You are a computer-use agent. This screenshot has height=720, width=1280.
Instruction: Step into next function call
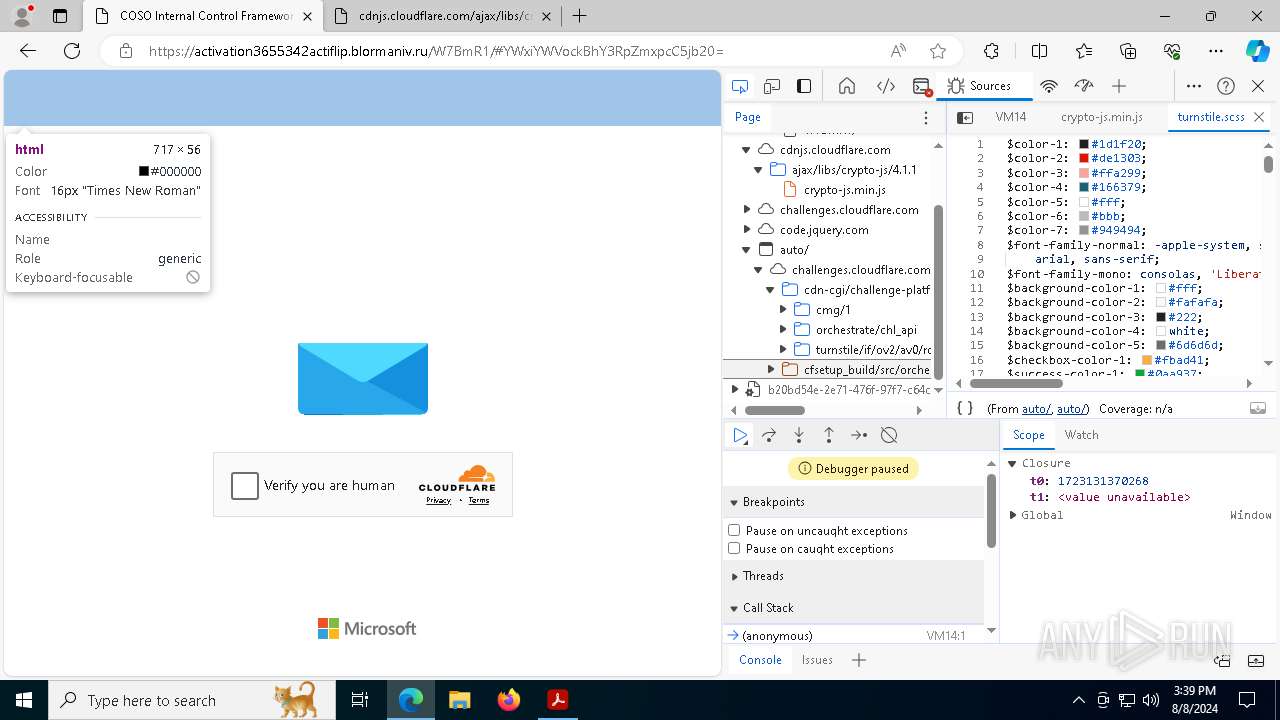coord(799,435)
